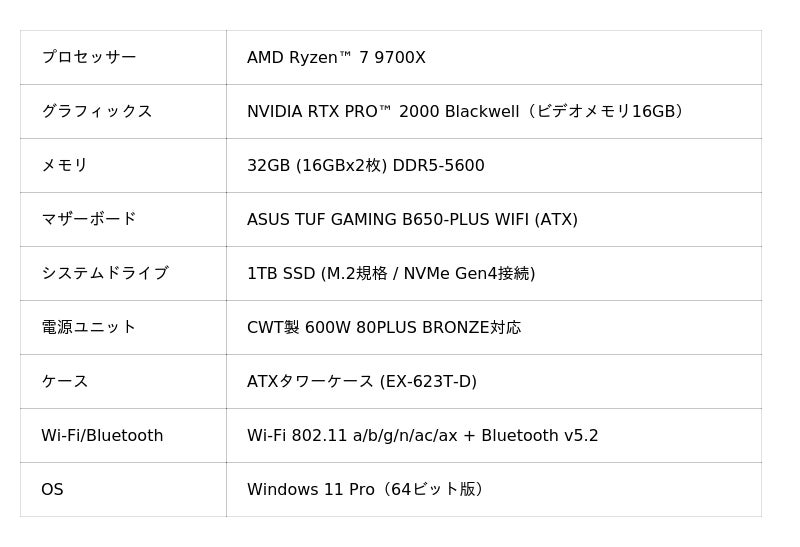
Task: Select the 32GB DDR5-5600 memory value
Action: tap(365, 166)
